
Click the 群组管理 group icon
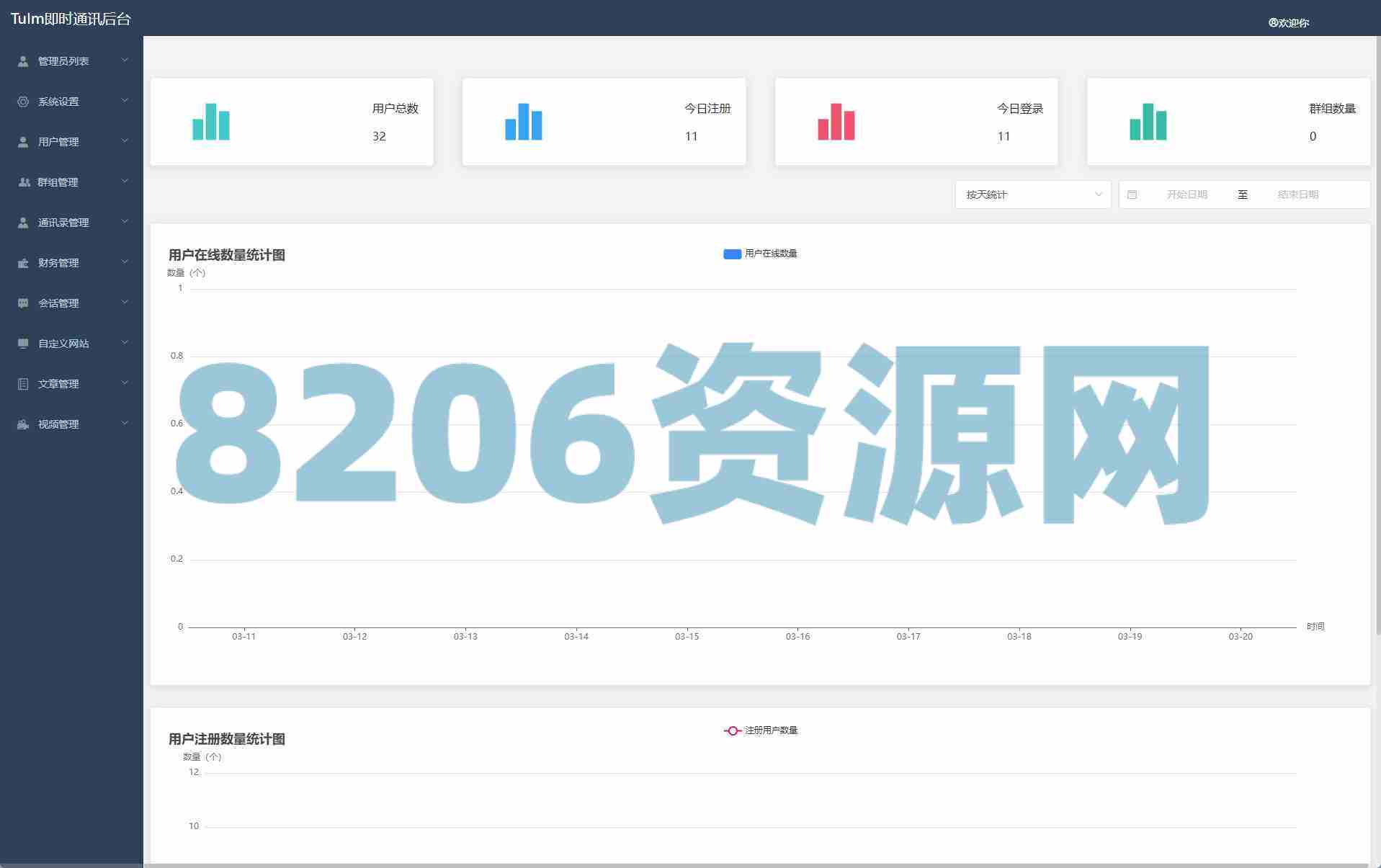tap(24, 182)
